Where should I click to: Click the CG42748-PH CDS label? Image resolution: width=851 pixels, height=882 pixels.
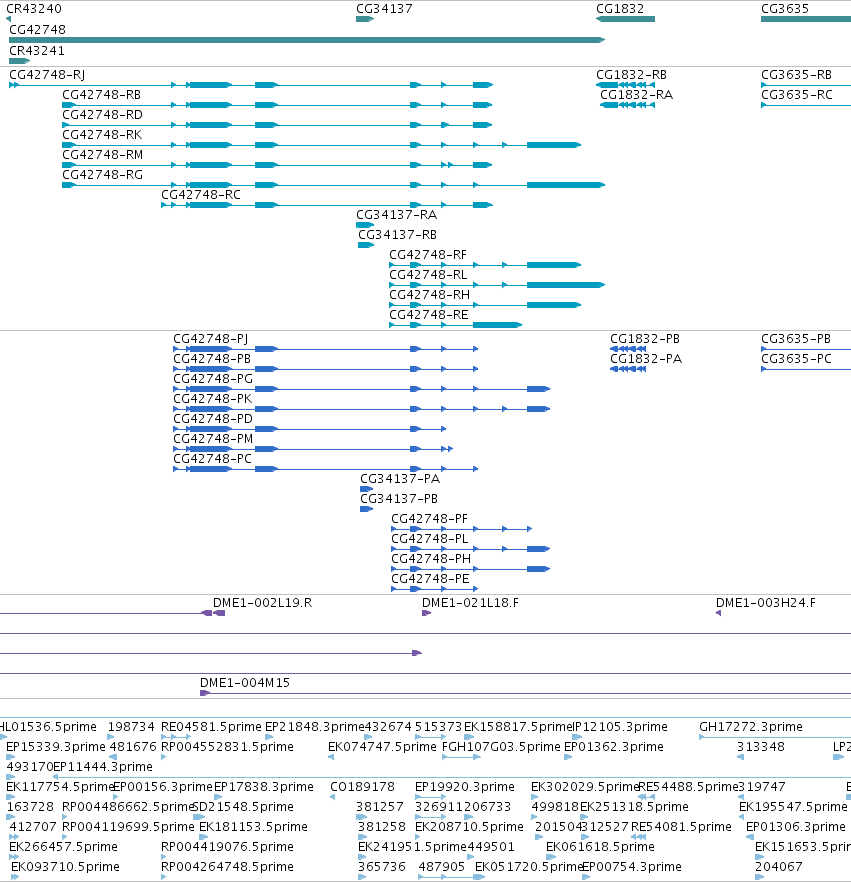tap(431, 559)
